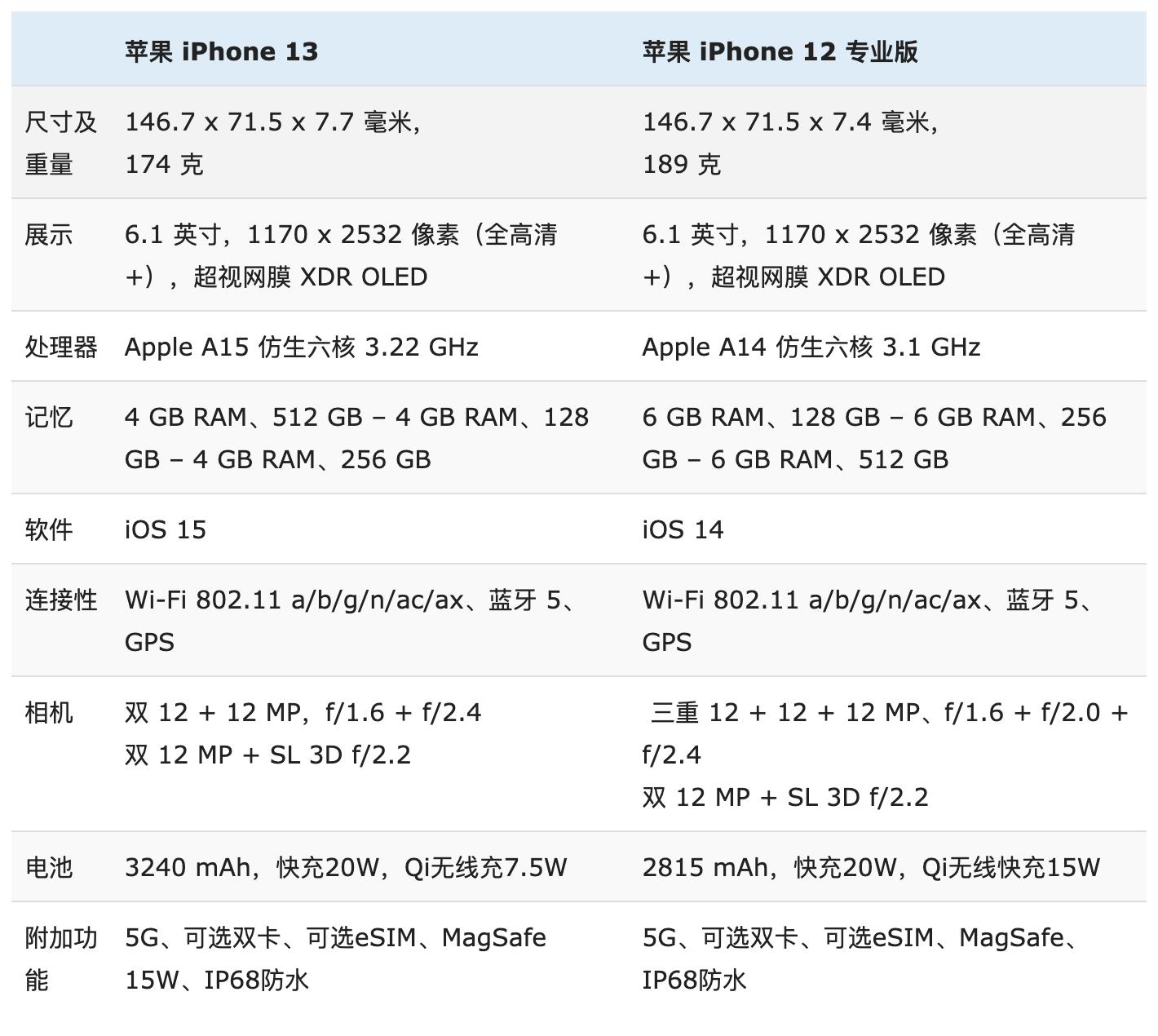
Task: Click the iPhone 12 features cell ending IP68防水
Action: pos(860,959)
